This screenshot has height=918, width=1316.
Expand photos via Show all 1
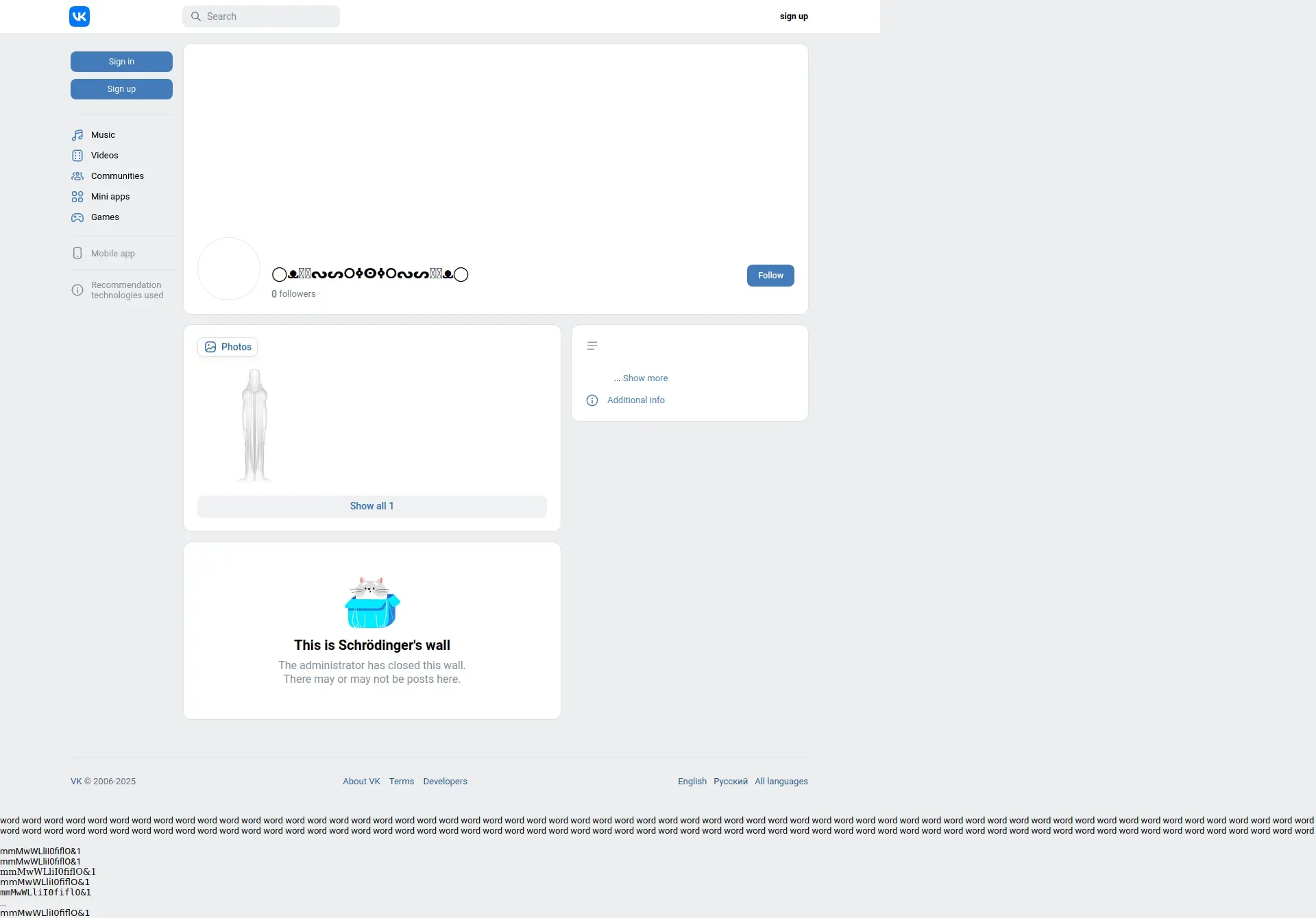coord(371,507)
